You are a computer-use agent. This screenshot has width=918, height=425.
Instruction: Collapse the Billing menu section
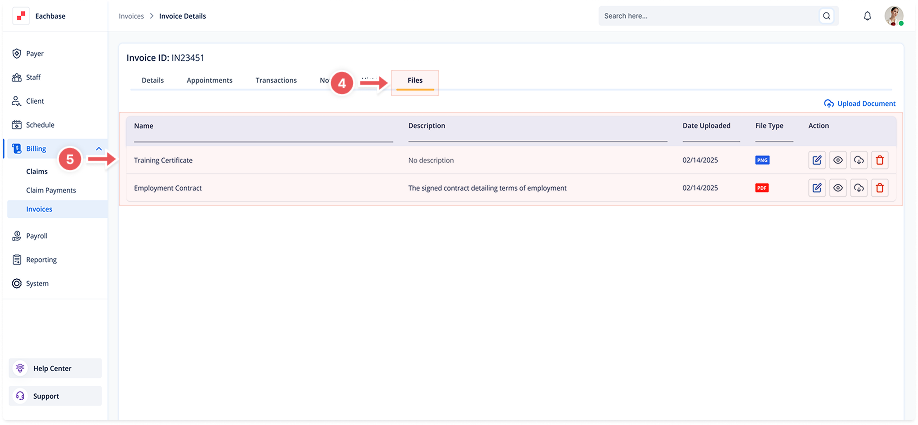coord(98,149)
